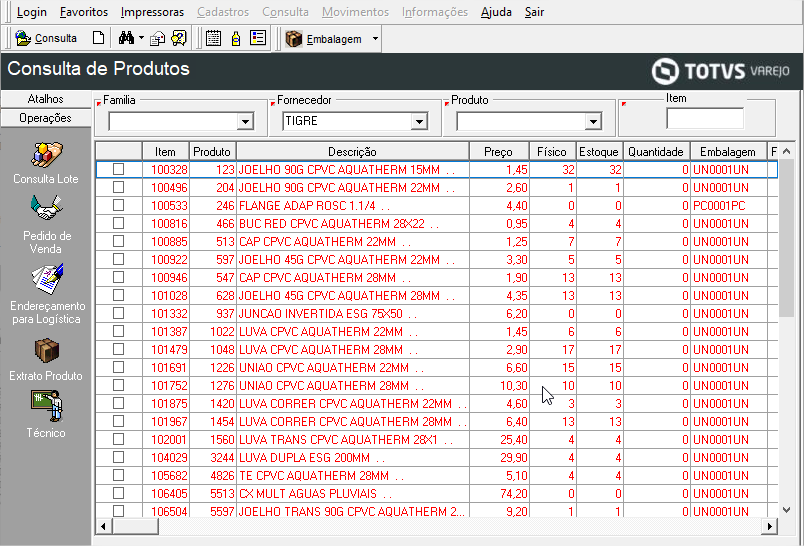Click the Item input field
This screenshot has height=546, width=804.
point(705,118)
